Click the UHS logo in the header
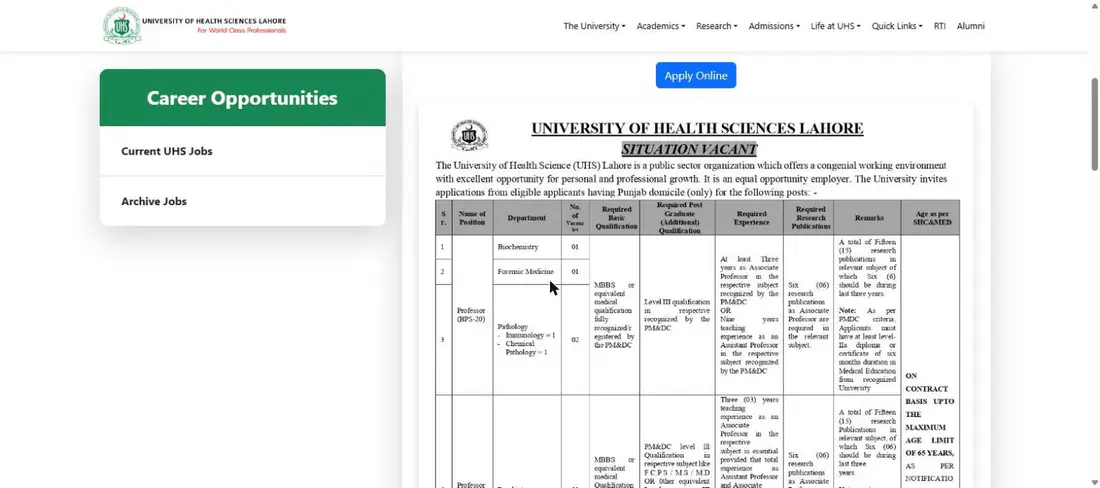Screen dimensions: 1100x488 pos(122,26)
